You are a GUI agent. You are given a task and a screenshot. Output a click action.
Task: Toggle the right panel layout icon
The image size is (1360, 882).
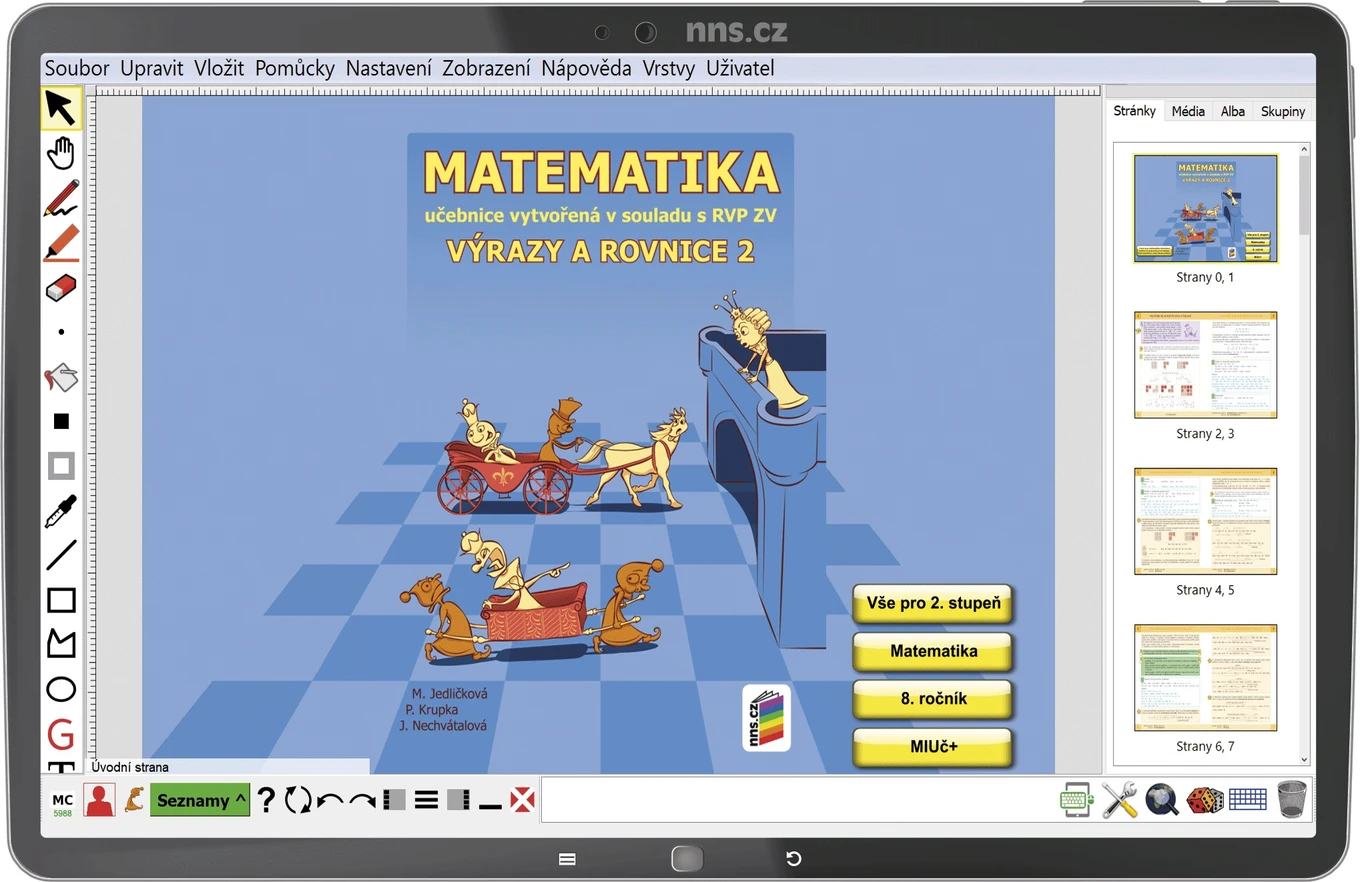458,799
